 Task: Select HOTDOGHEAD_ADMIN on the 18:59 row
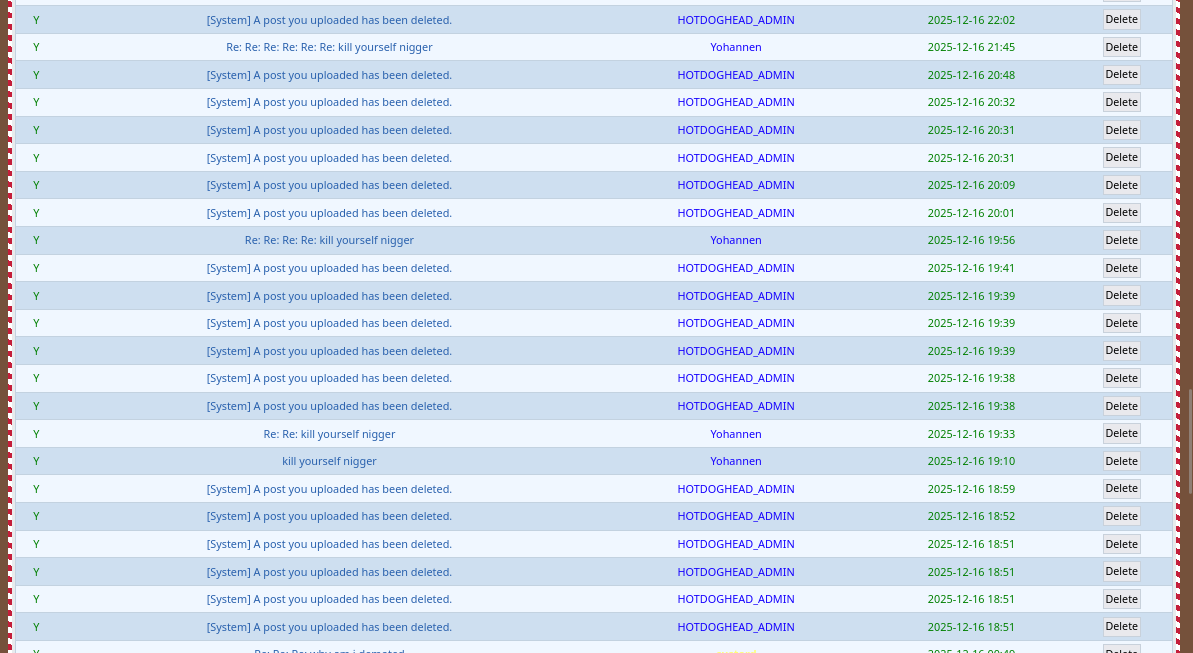(735, 489)
